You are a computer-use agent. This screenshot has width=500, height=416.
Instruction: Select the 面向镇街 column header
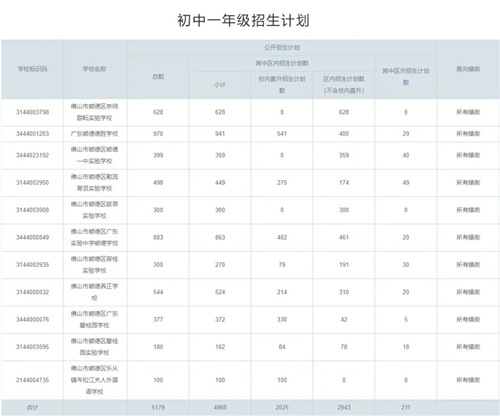[x=468, y=69]
